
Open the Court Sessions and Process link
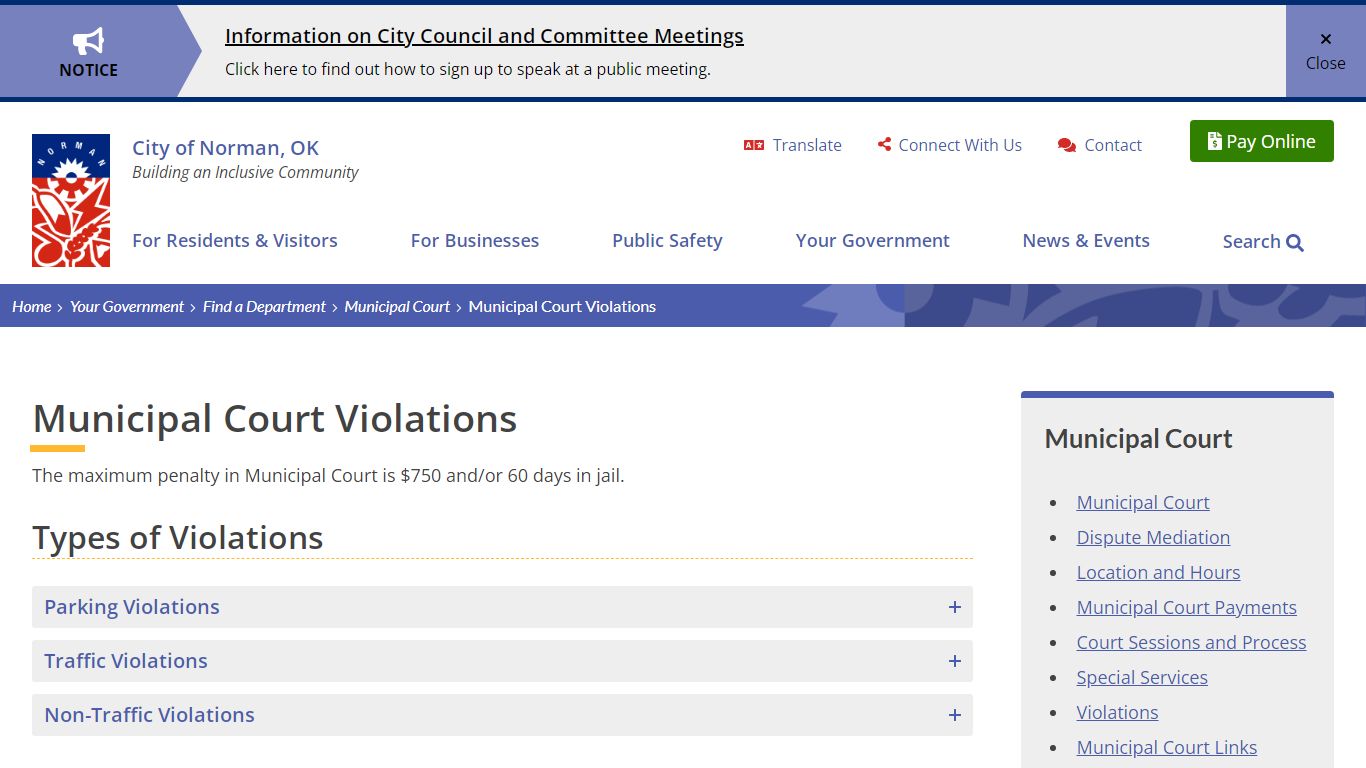[1191, 643]
